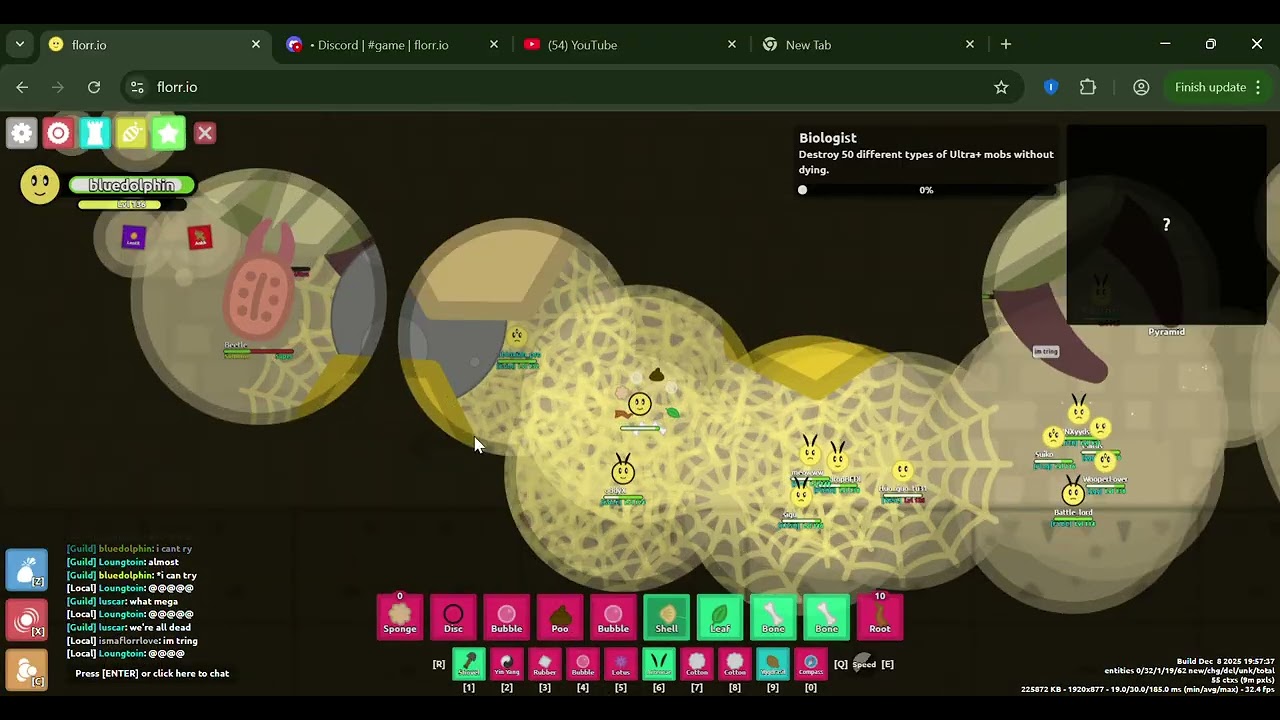Open the green star achievements icon

168,133
